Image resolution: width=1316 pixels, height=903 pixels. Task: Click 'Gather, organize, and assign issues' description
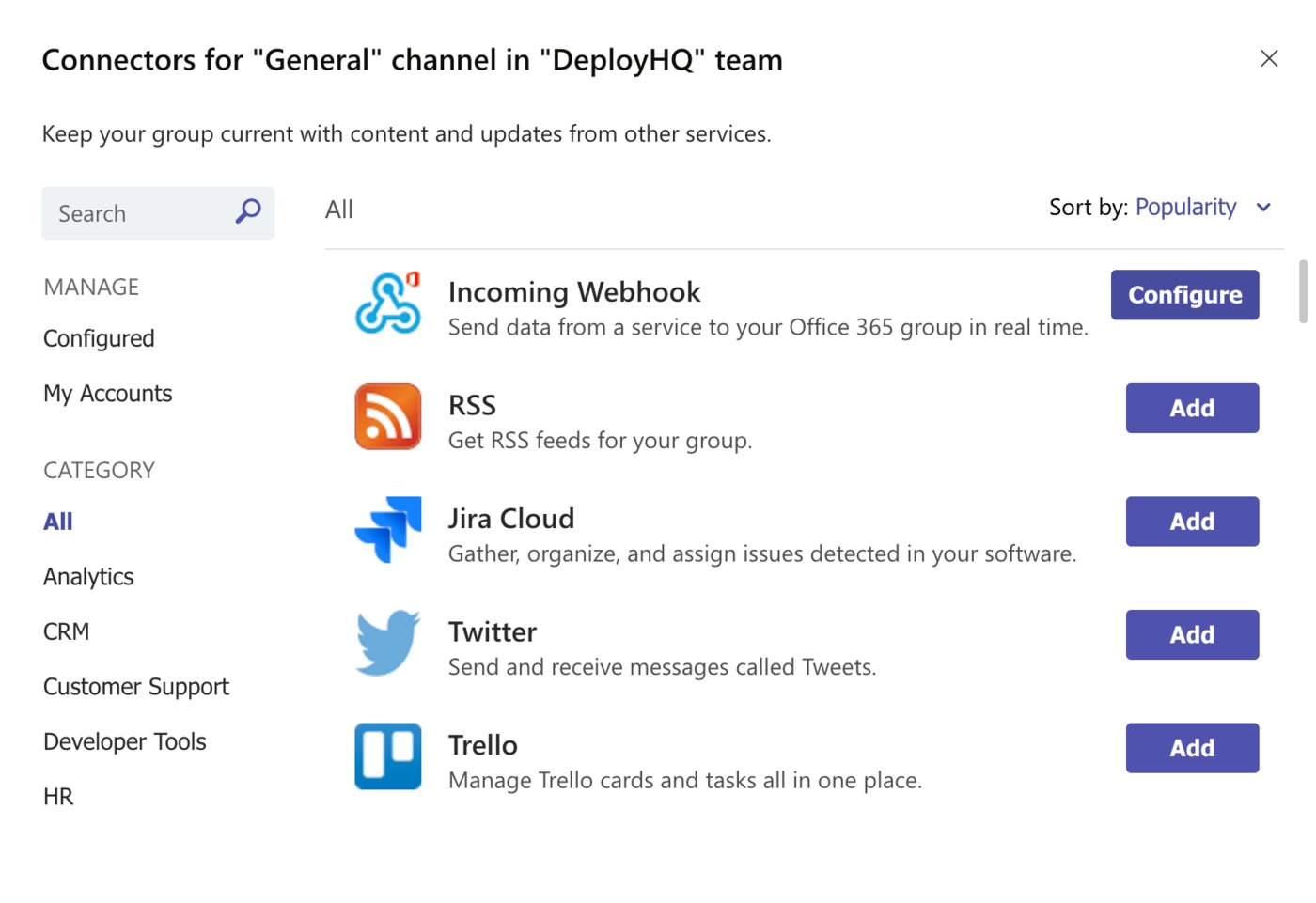[x=762, y=554]
